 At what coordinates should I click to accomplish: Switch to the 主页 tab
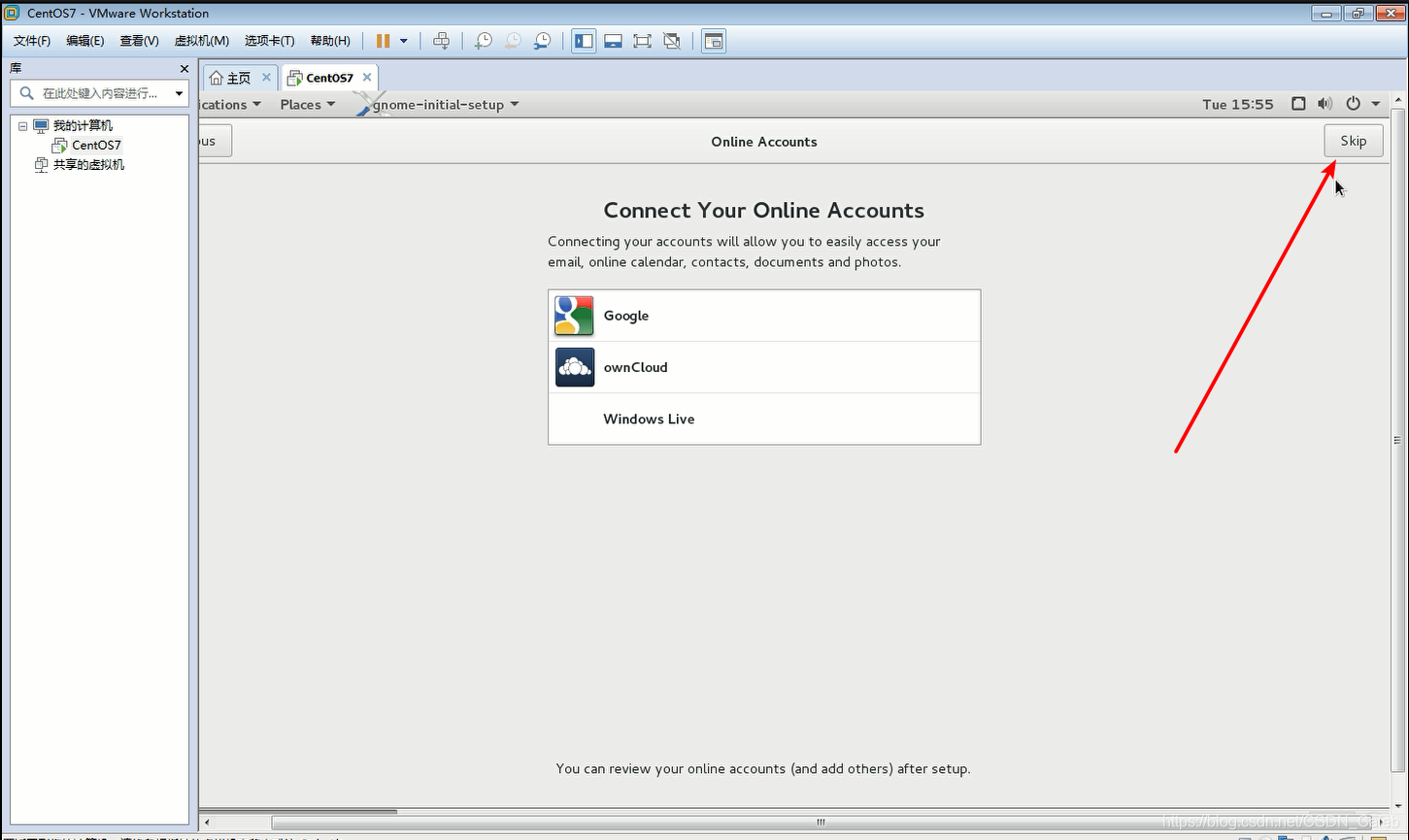click(x=239, y=78)
